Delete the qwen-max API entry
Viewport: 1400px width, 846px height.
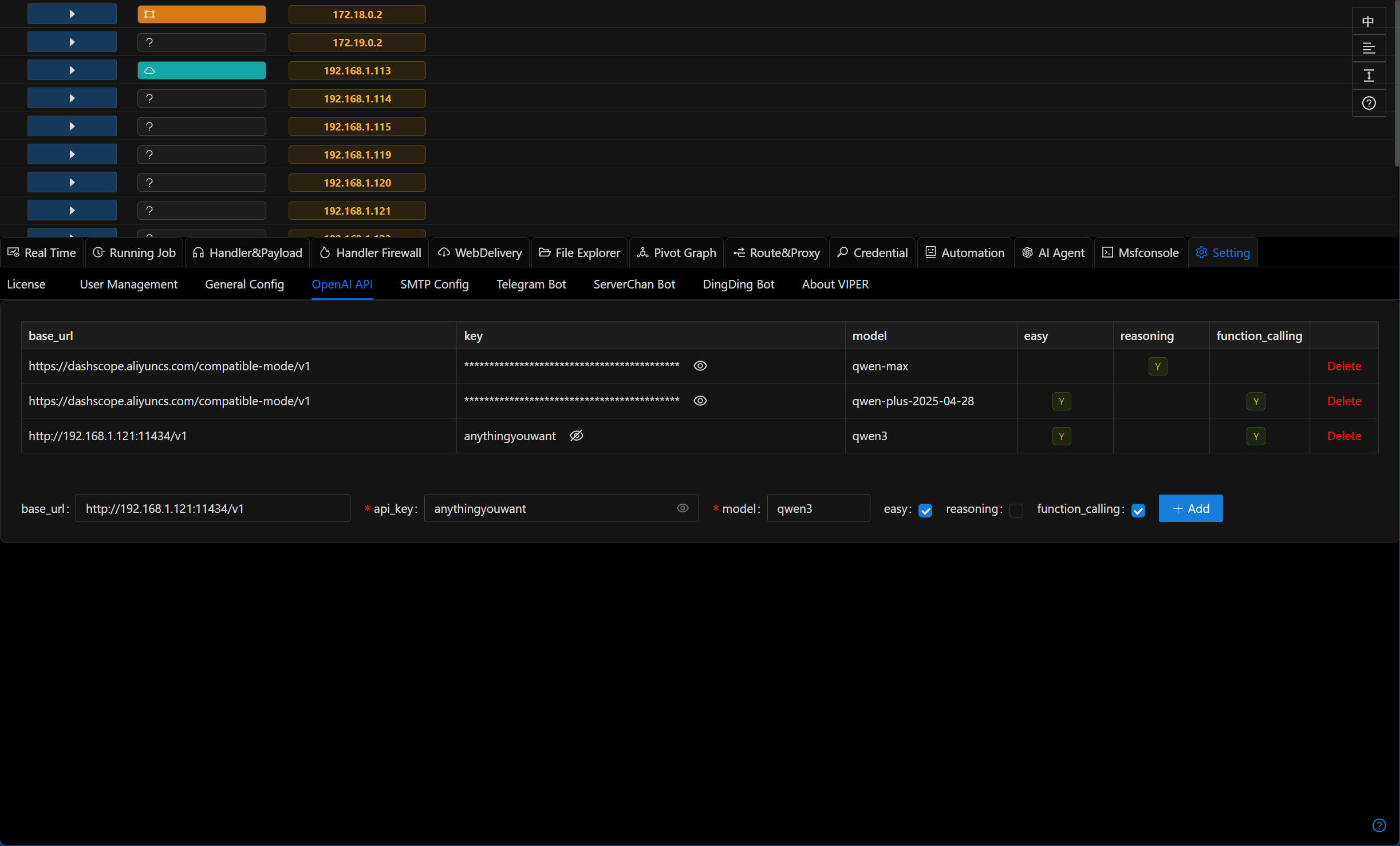(x=1344, y=366)
